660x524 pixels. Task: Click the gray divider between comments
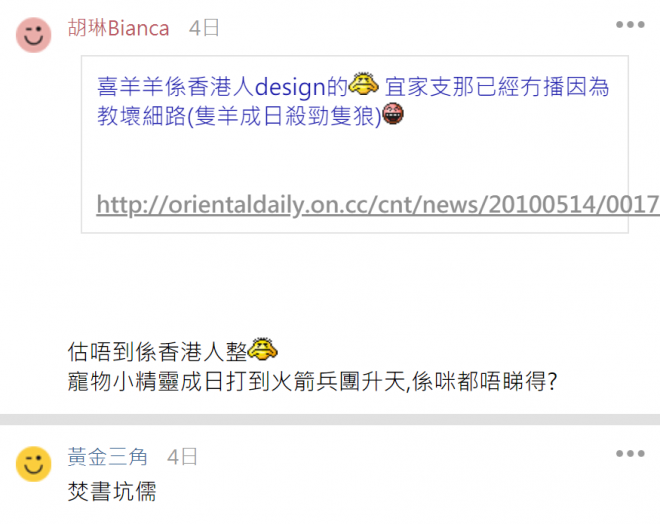point(330,419)
